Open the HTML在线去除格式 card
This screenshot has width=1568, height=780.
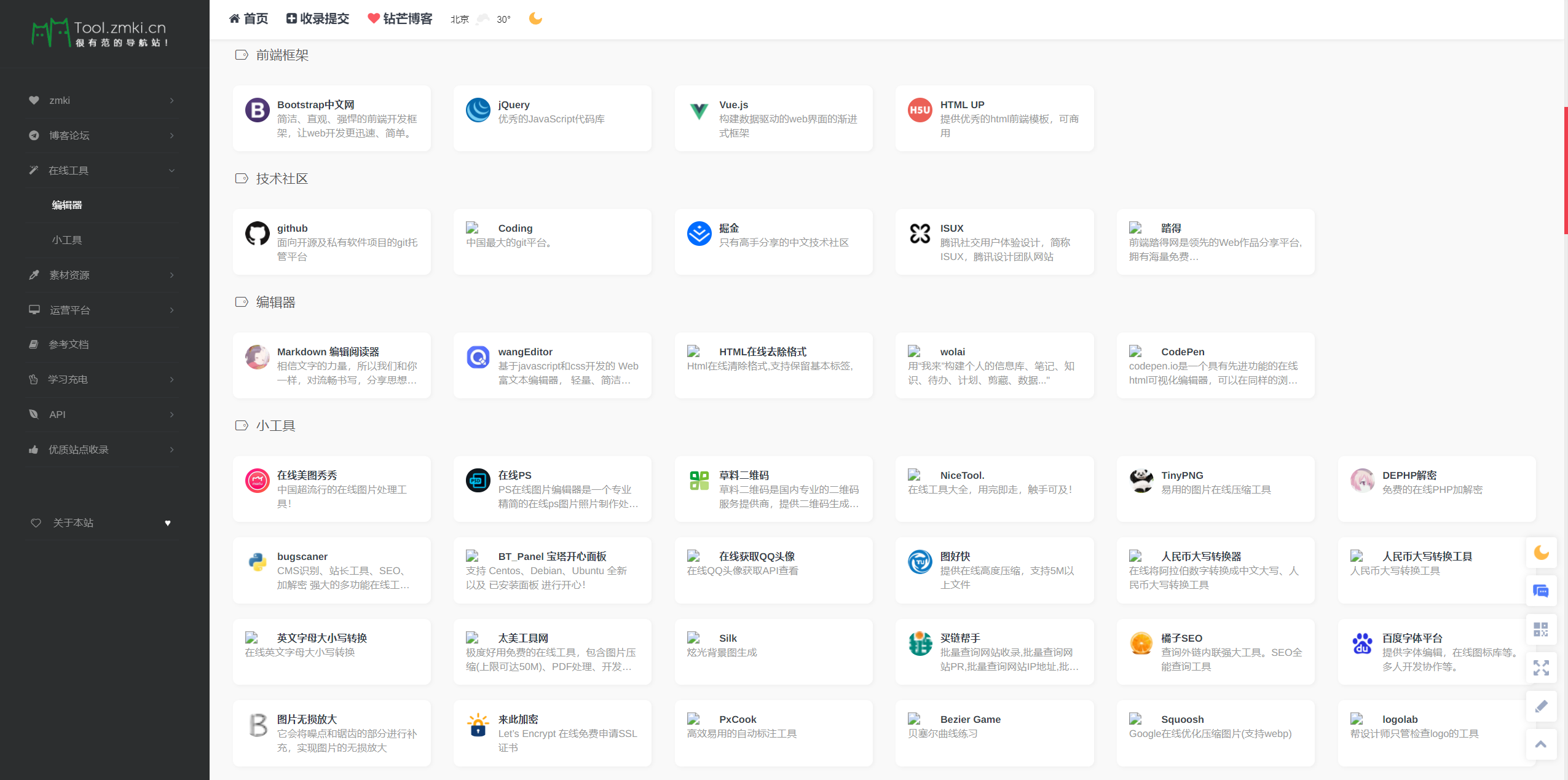(773, 365)
